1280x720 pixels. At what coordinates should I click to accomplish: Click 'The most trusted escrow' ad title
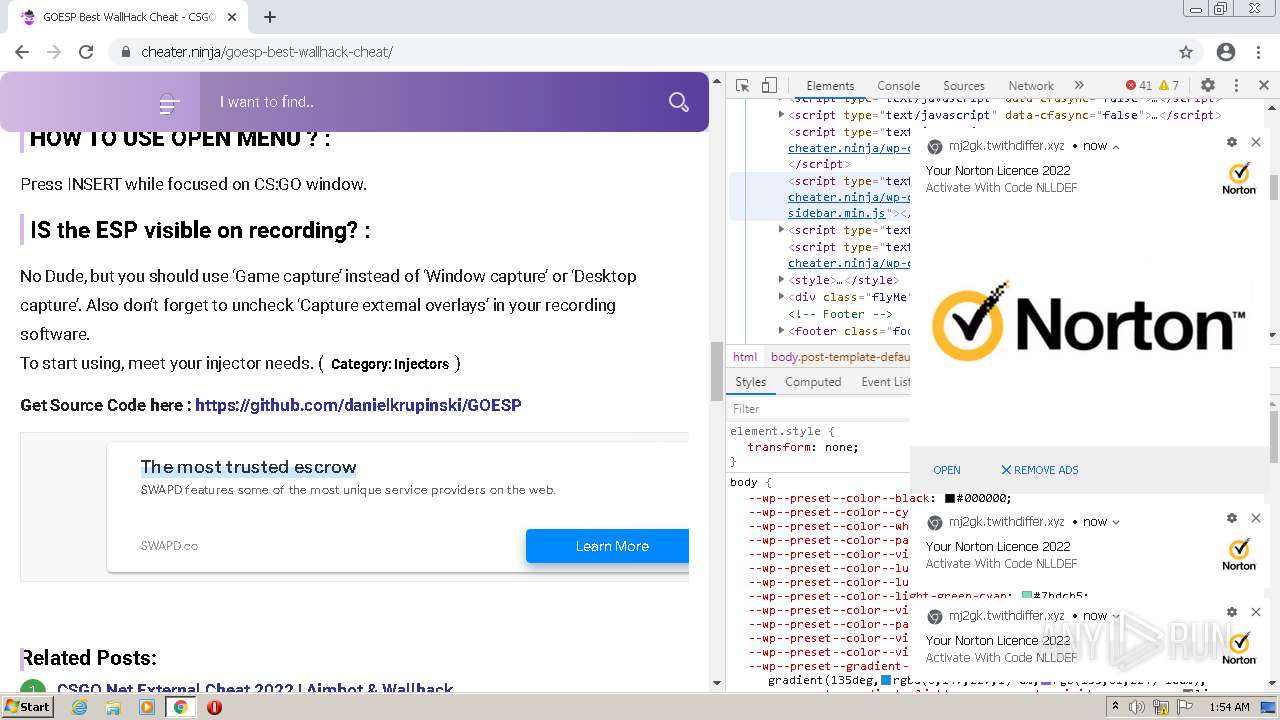(248, 467)
